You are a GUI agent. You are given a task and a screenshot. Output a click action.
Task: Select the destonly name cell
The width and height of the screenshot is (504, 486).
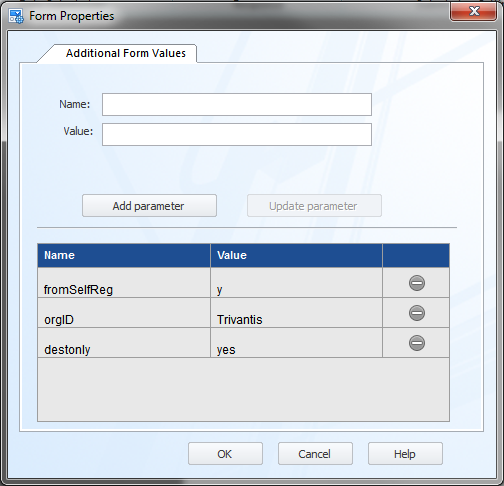(x=124, y=343)
